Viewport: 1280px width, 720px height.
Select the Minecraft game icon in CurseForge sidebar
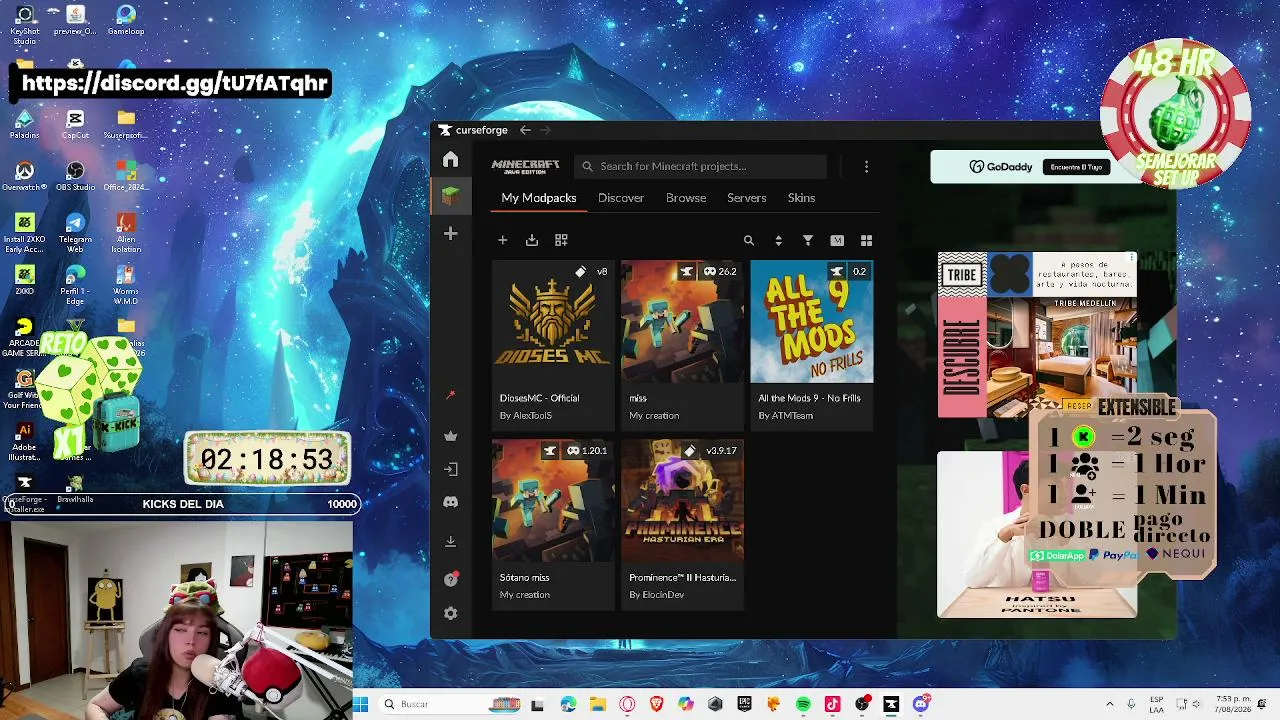450,197
